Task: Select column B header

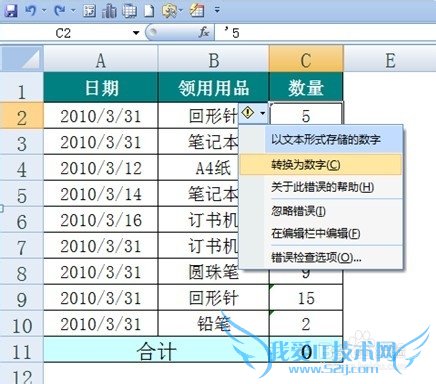Action: [213, 59]
